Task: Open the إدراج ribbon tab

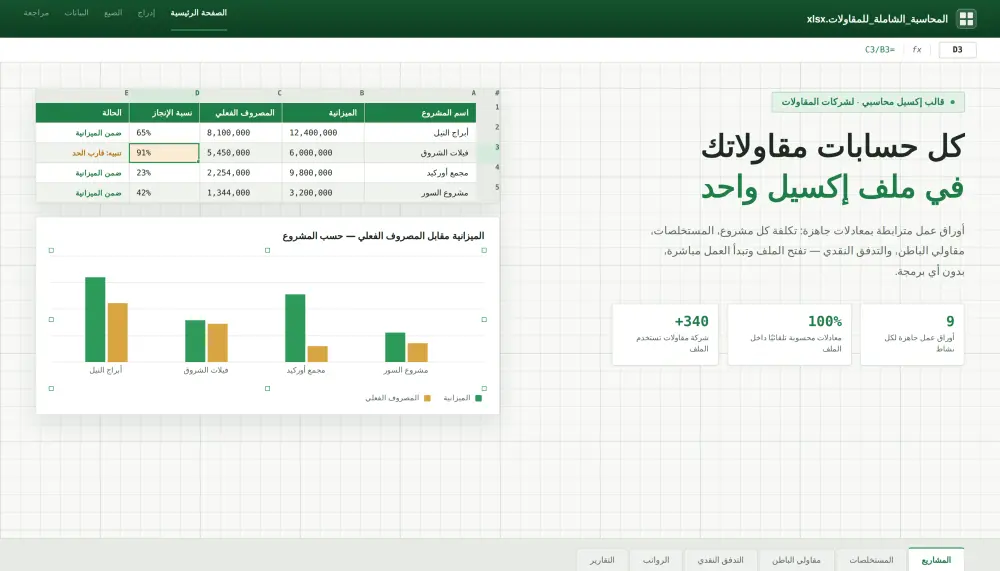Action: (x=146, y=13)
